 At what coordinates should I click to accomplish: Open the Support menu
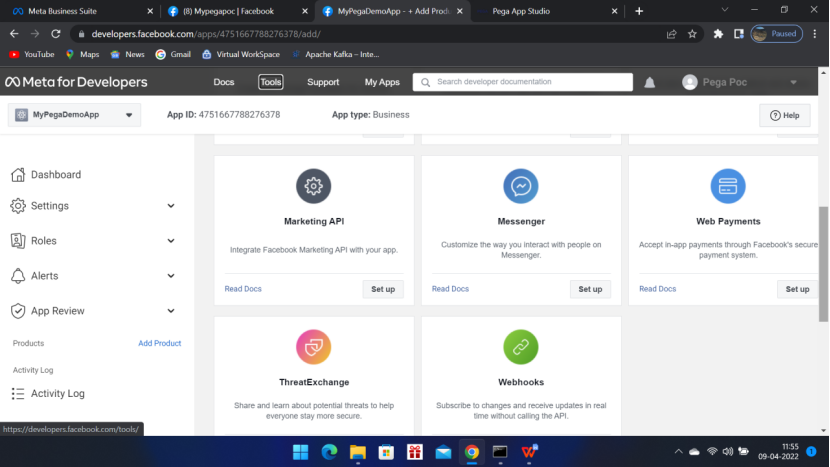[323, 82]
